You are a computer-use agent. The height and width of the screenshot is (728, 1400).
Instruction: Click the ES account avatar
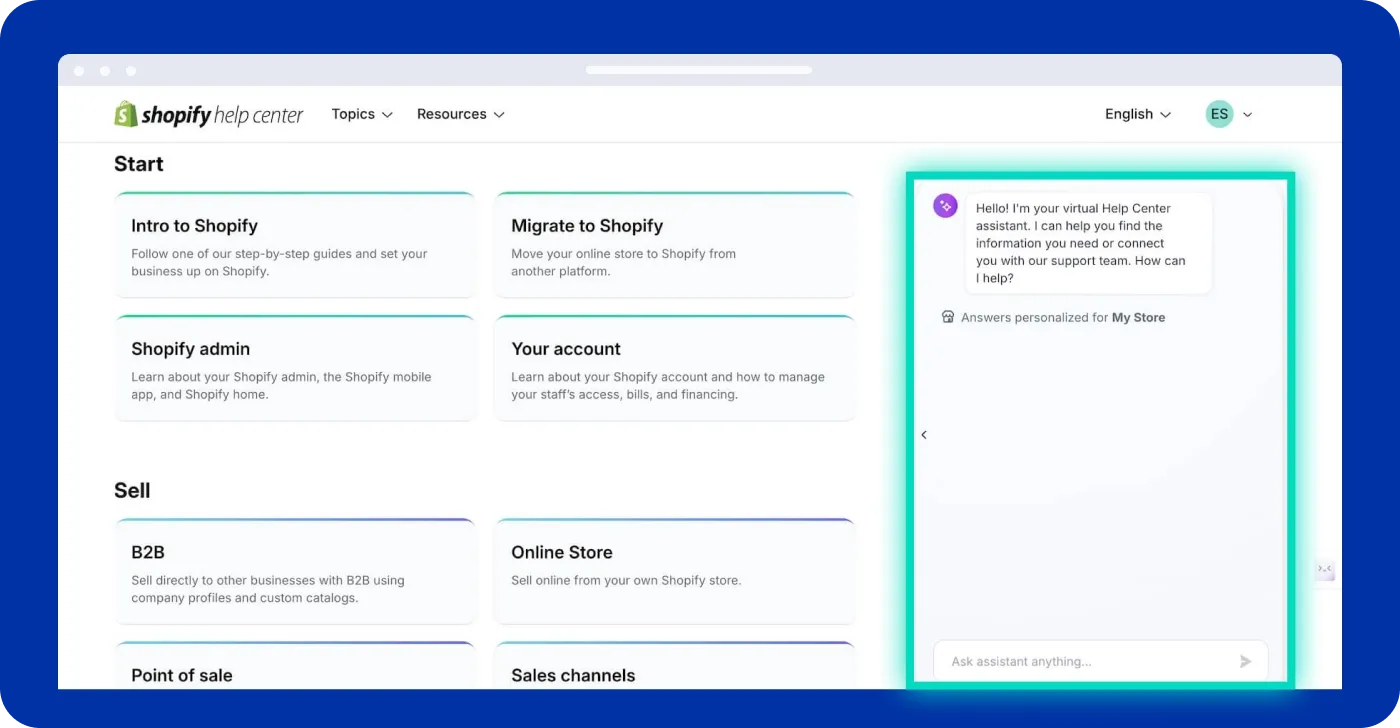1219,113
